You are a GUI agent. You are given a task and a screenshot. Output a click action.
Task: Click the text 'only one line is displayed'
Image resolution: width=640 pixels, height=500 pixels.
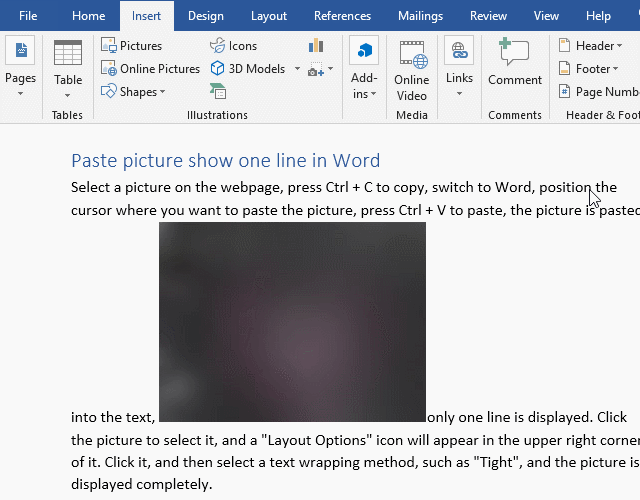pyautogui.click(x=508, y=417)
